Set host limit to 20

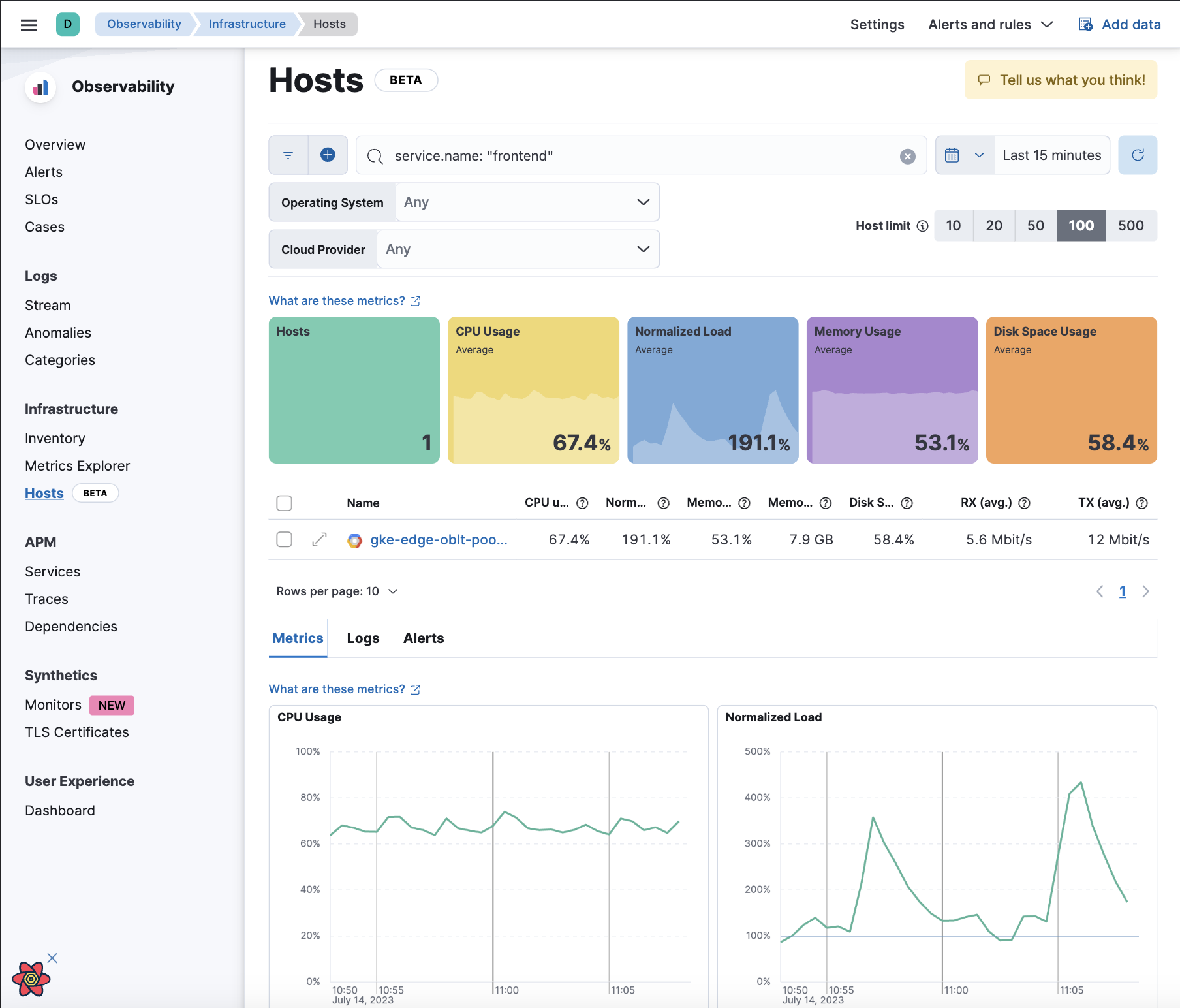point(994,226)
